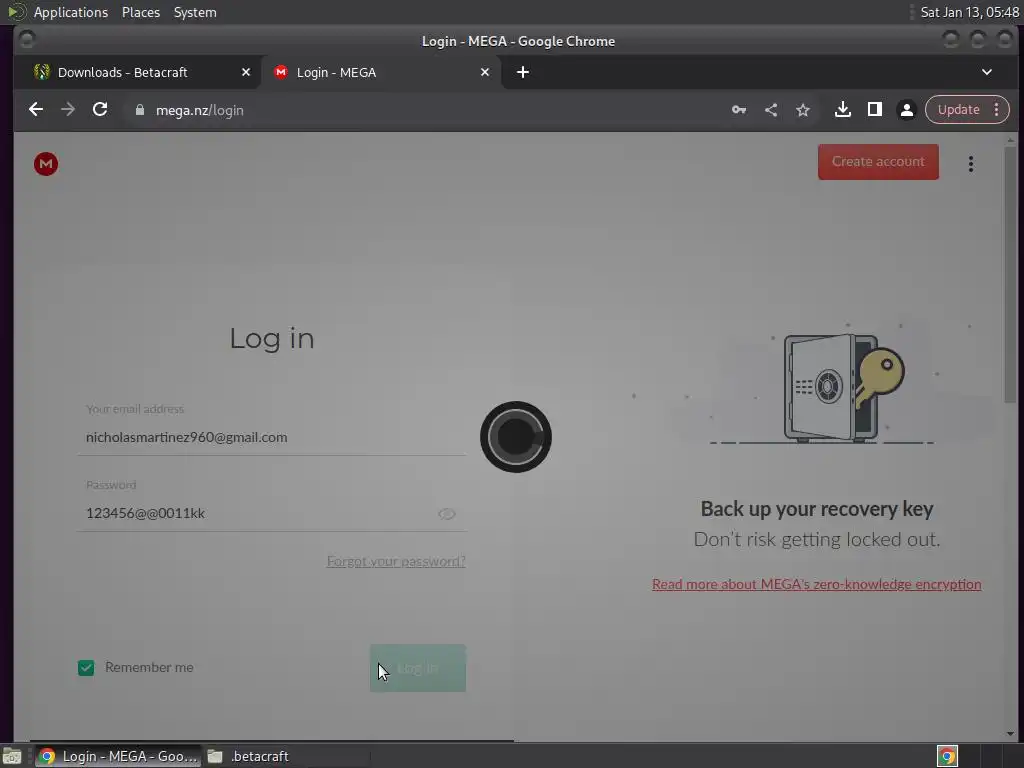Screen dimensions: 1024x768
Task: Open saved passwords key icon
Action: coord(739,110)
